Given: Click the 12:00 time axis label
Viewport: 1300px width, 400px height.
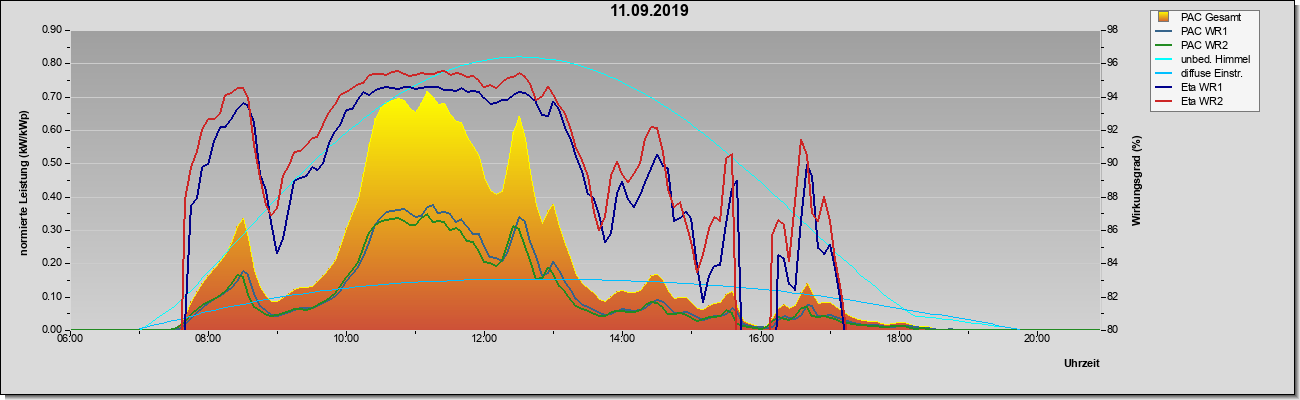Looking at the screenshot, I should coord(484,338).
